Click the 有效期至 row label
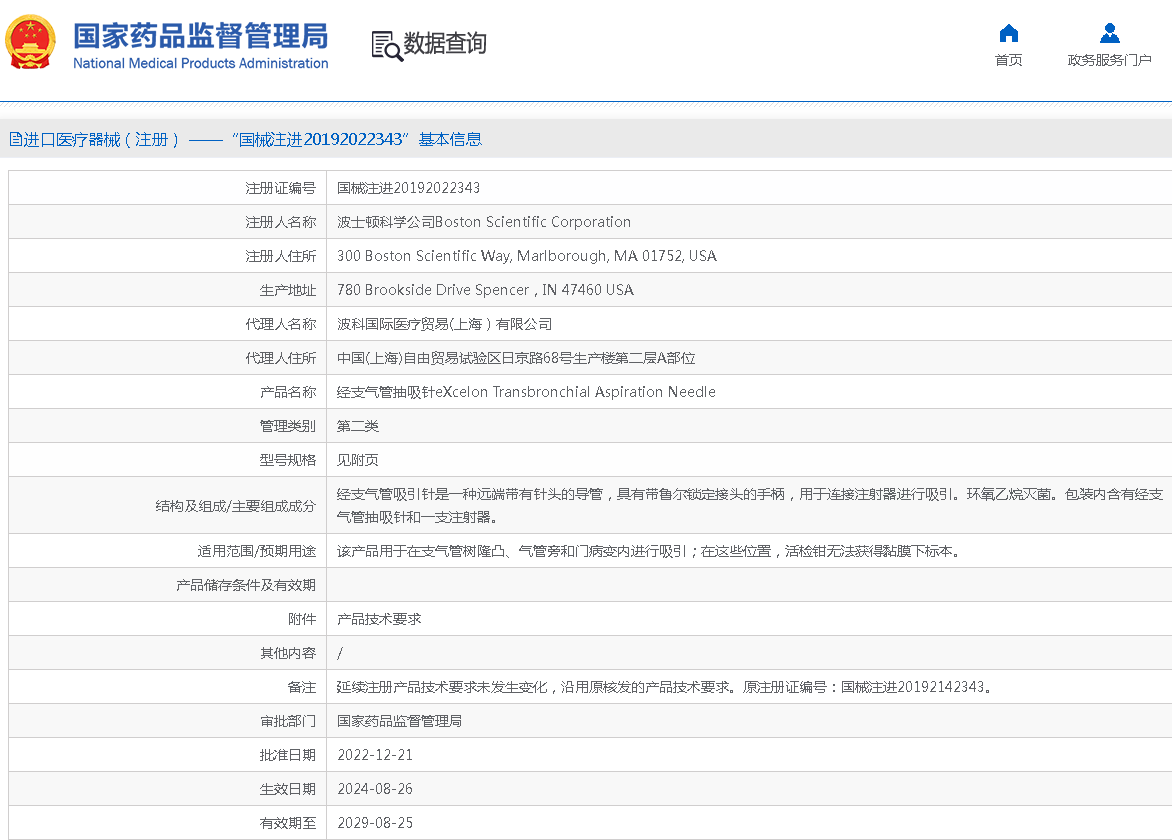This screenshot has width=1172, height=840. coord(288,823)
